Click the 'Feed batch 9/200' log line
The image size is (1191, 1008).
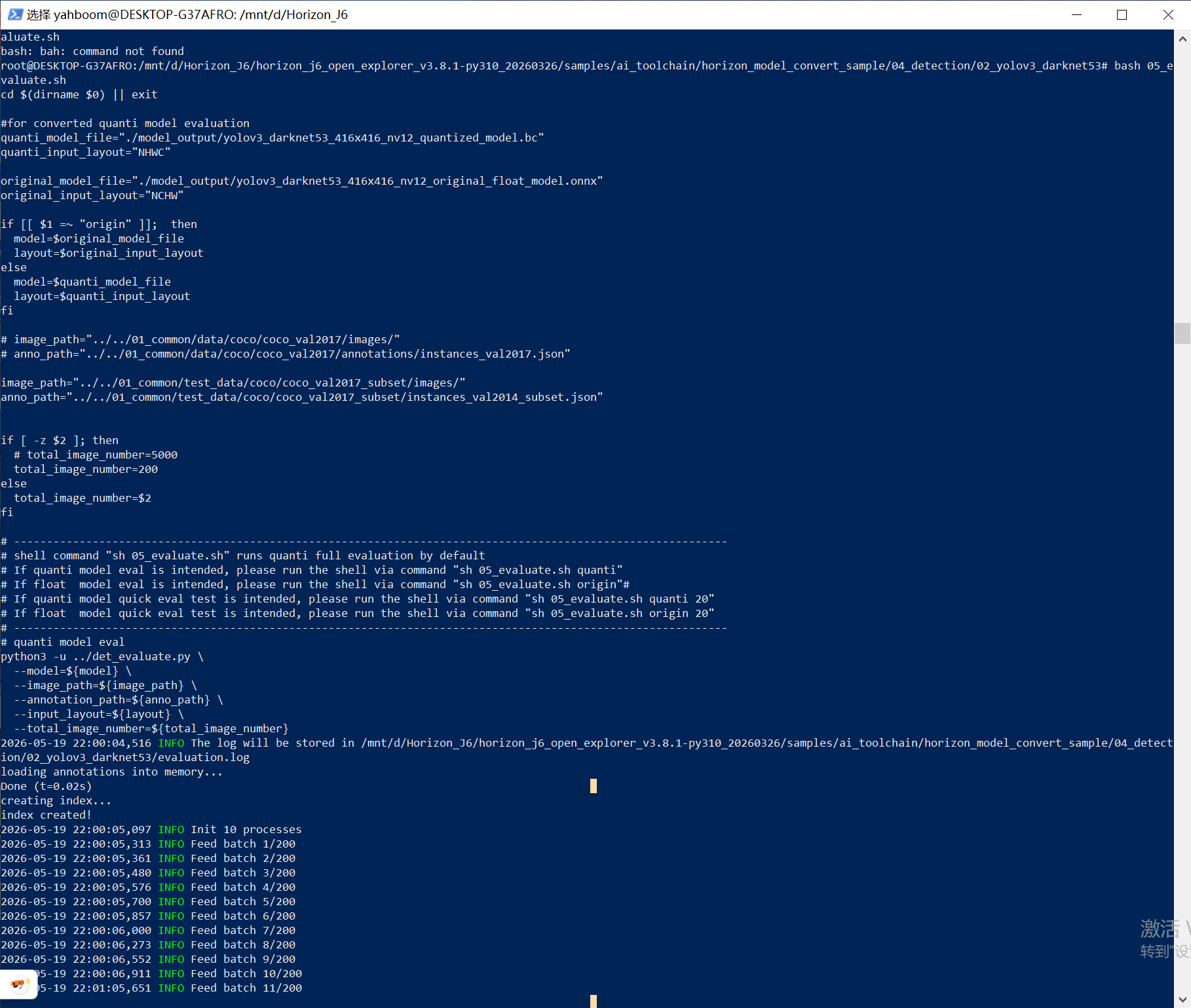click(x=148, y=959)
